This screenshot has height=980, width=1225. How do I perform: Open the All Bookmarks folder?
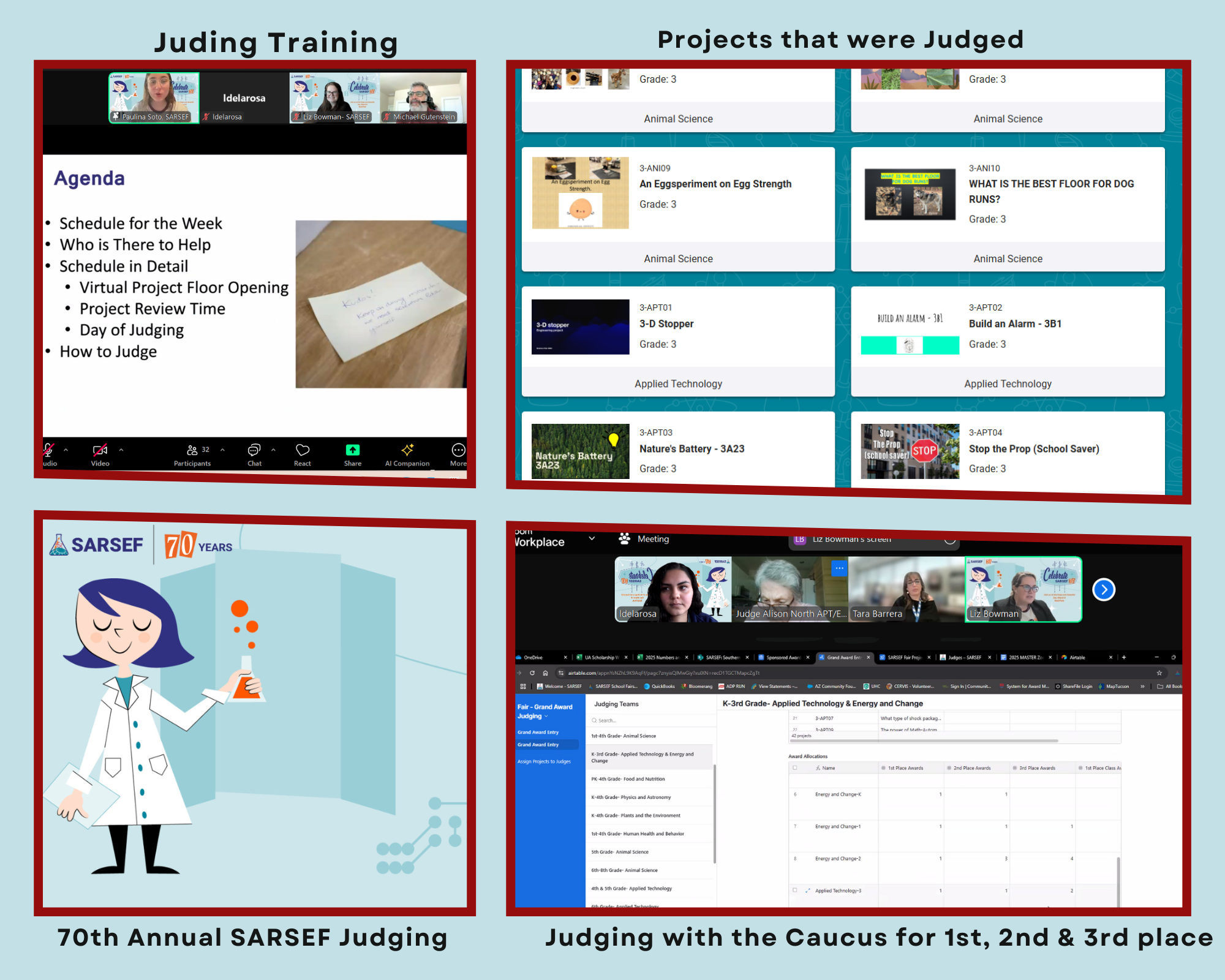tap(1169, 686)
